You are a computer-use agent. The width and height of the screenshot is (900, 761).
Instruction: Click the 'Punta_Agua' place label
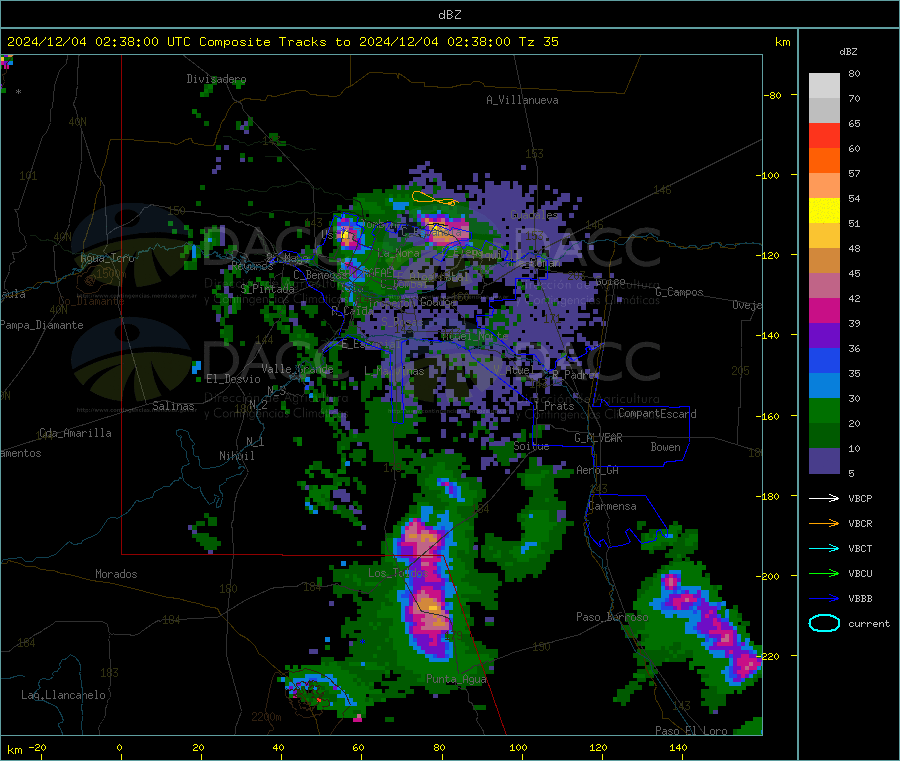tap(456, 679)
